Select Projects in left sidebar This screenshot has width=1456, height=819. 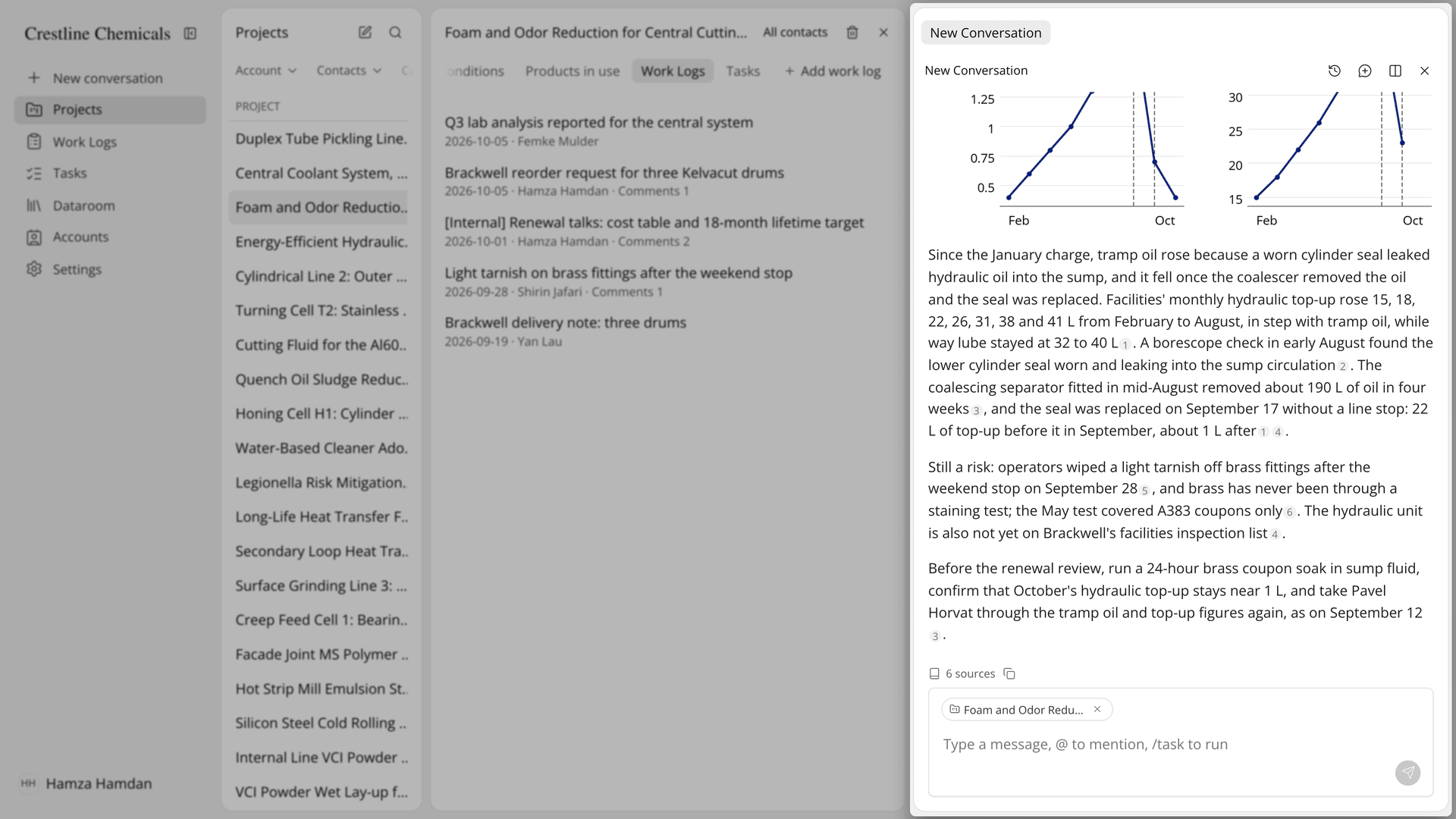(110, 109)
